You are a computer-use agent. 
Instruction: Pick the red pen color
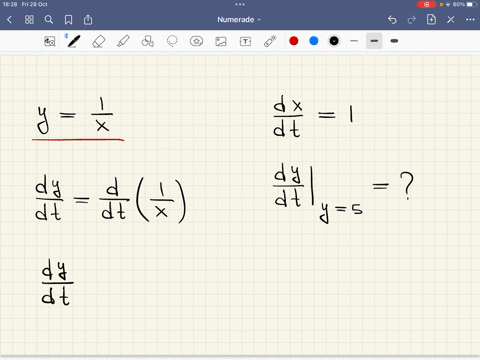tap(294, 41)
